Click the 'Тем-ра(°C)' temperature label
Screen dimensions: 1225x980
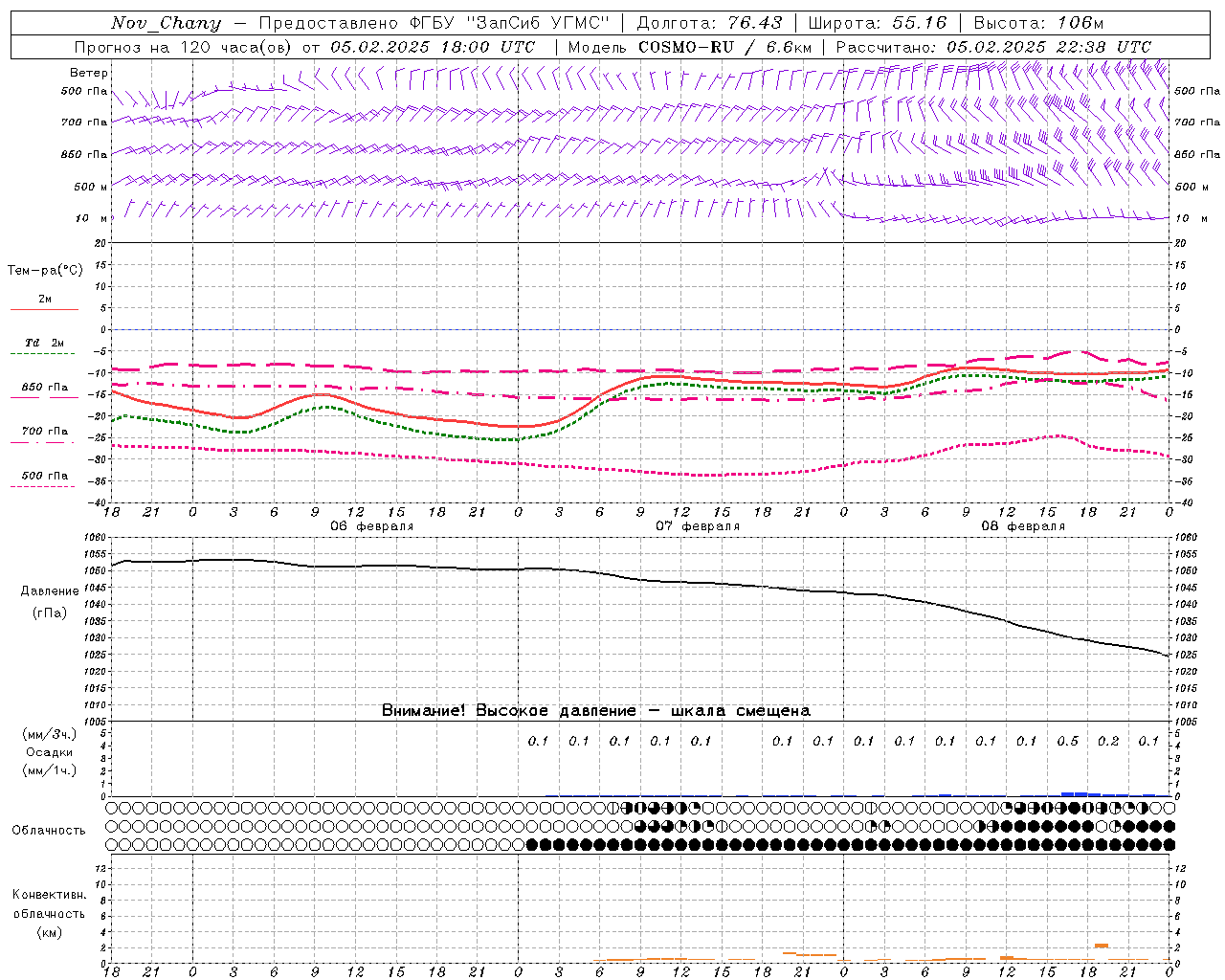(45, 271)
